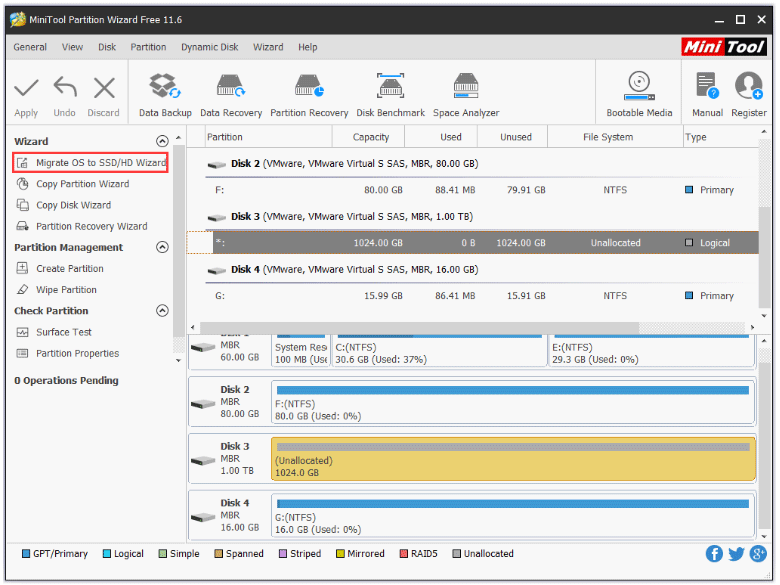Select the G:(NTFS) 16.0 GB block
This screenshot has height=585, width=780.
[x=513, y=516]
